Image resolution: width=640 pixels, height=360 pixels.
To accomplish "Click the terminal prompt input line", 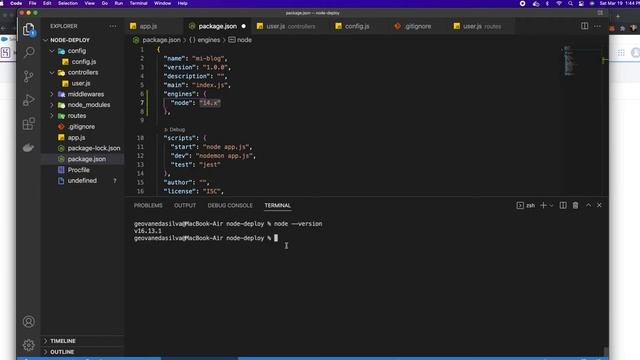I will click(206, 238).
